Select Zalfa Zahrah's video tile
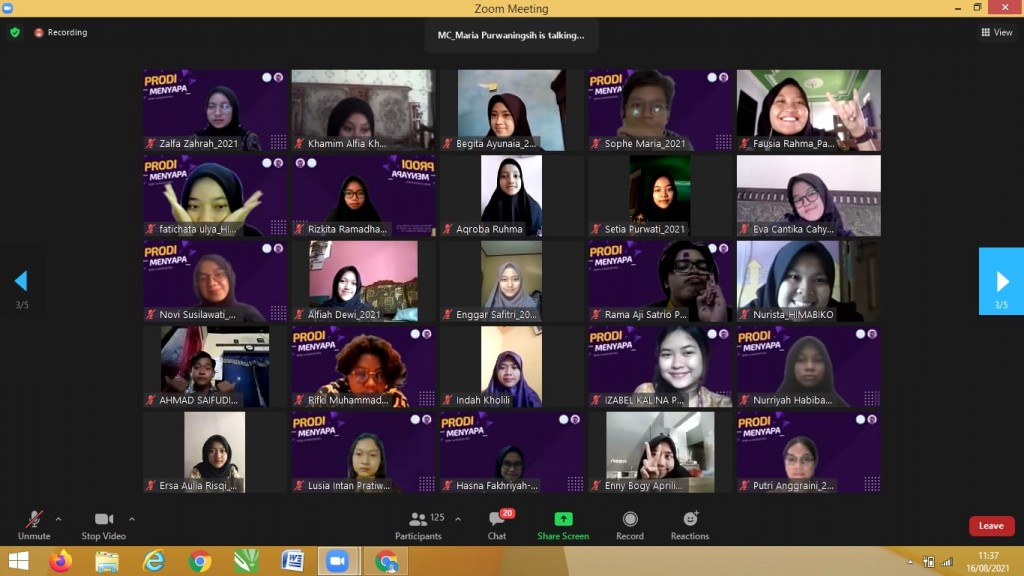 tap(215, 110)
